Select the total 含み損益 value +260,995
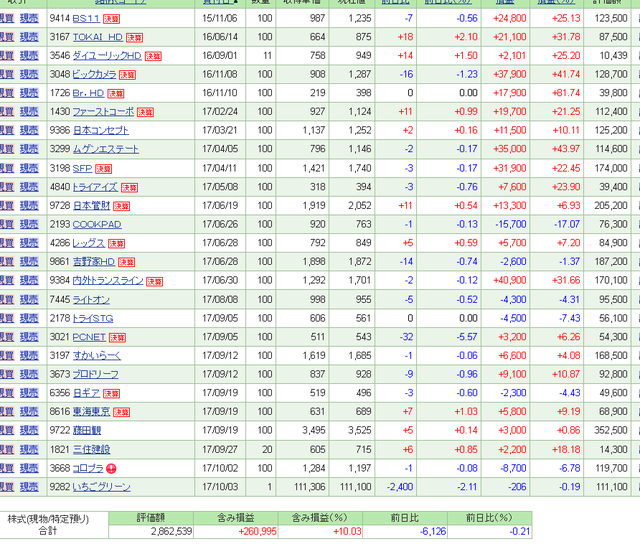This screenshot has width=640, height=544. (257, 532)
